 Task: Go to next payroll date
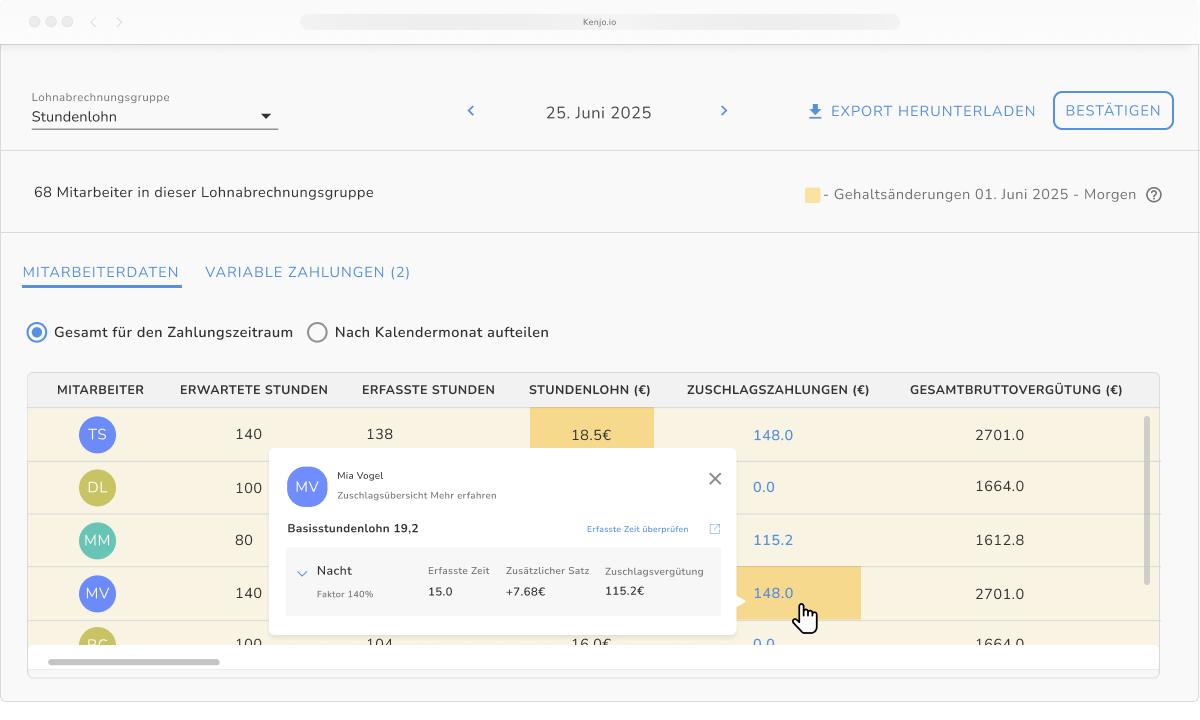click(x=724, y=111)
